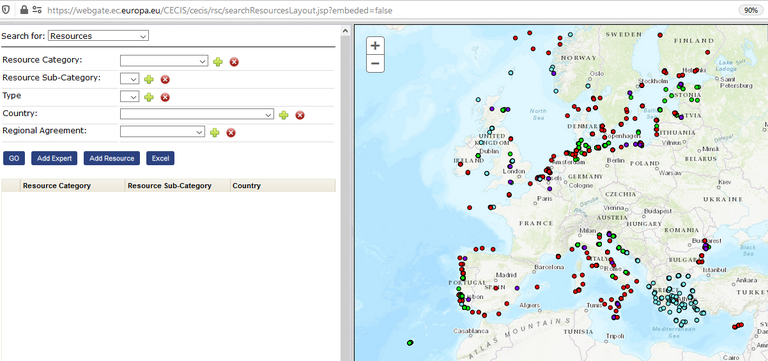Sort by Resource Category column header
This screenshot has height=361, width=768.
pyautogui.click(x=57, y=186)
